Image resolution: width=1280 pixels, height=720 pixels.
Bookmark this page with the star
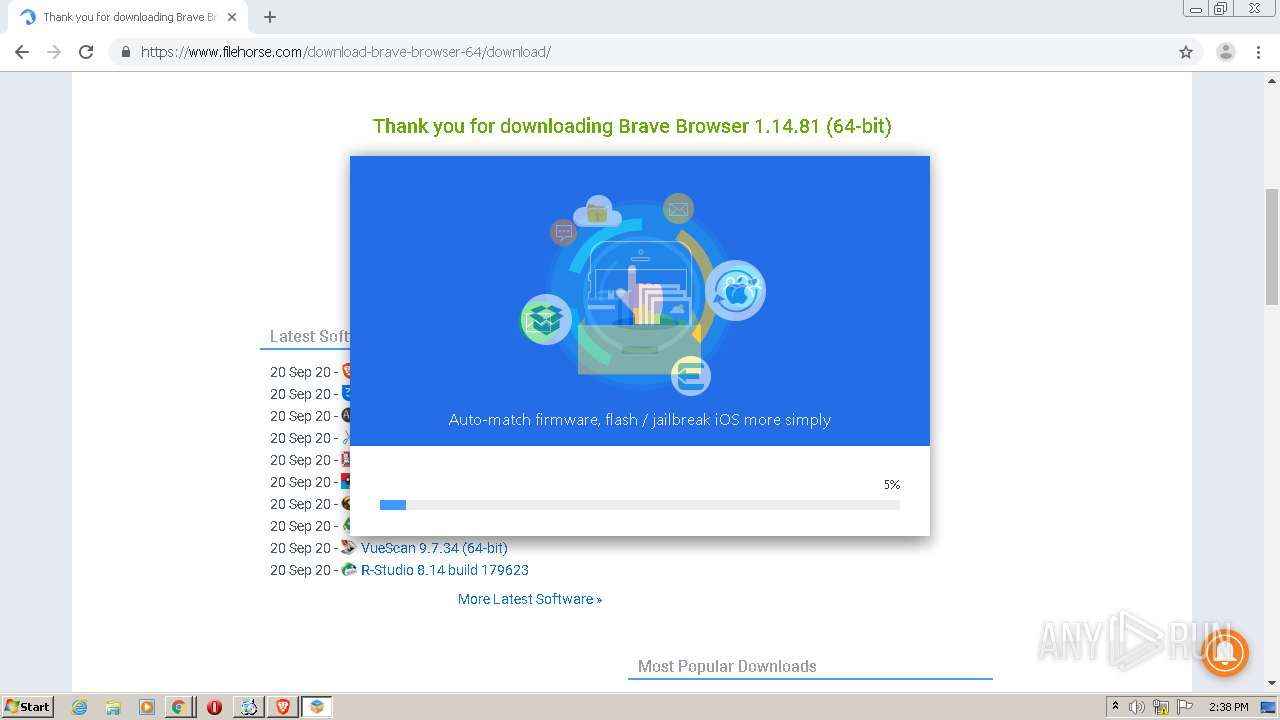click(1186, 52)
